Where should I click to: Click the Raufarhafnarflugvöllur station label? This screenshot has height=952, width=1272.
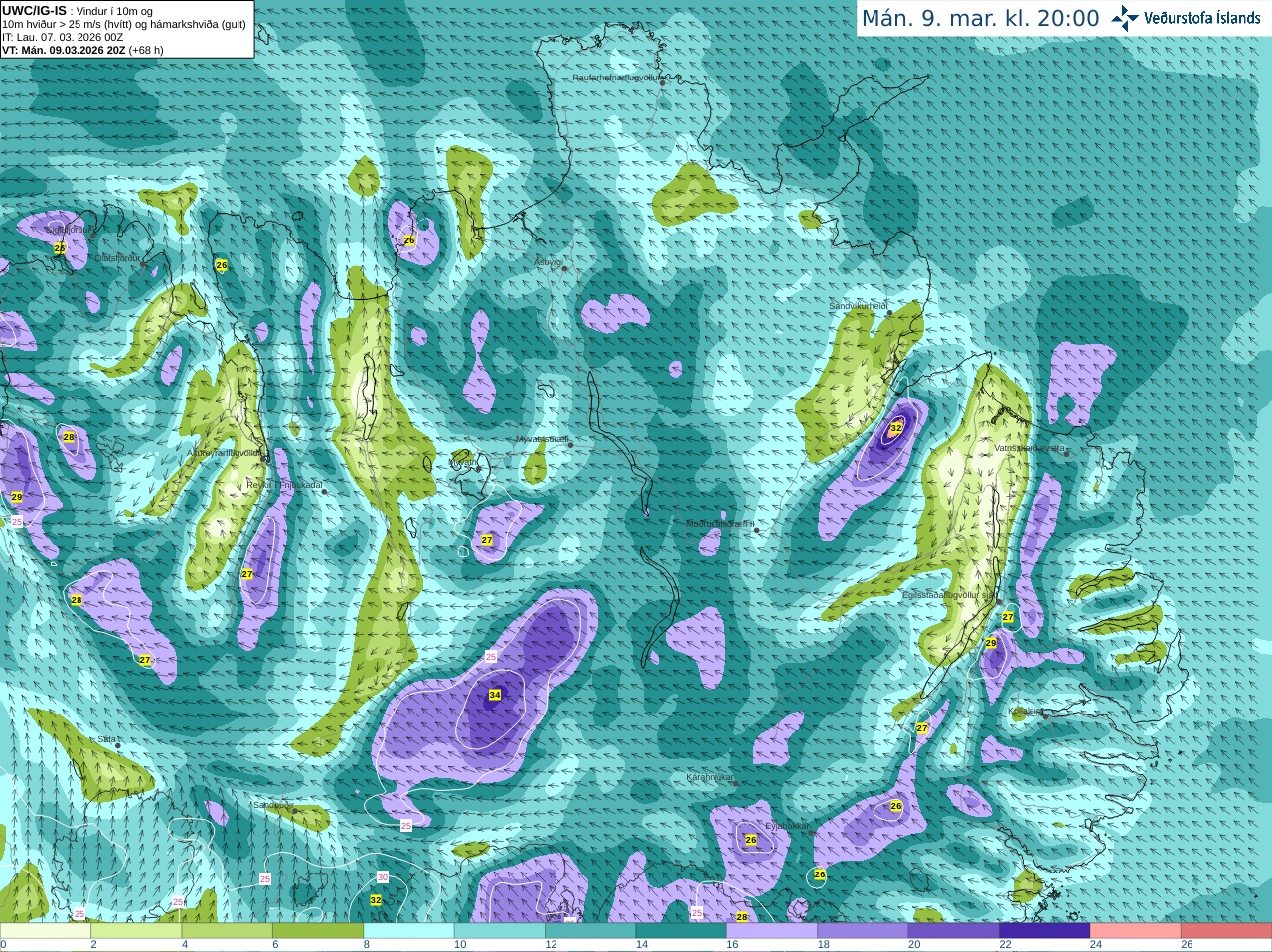616,77
